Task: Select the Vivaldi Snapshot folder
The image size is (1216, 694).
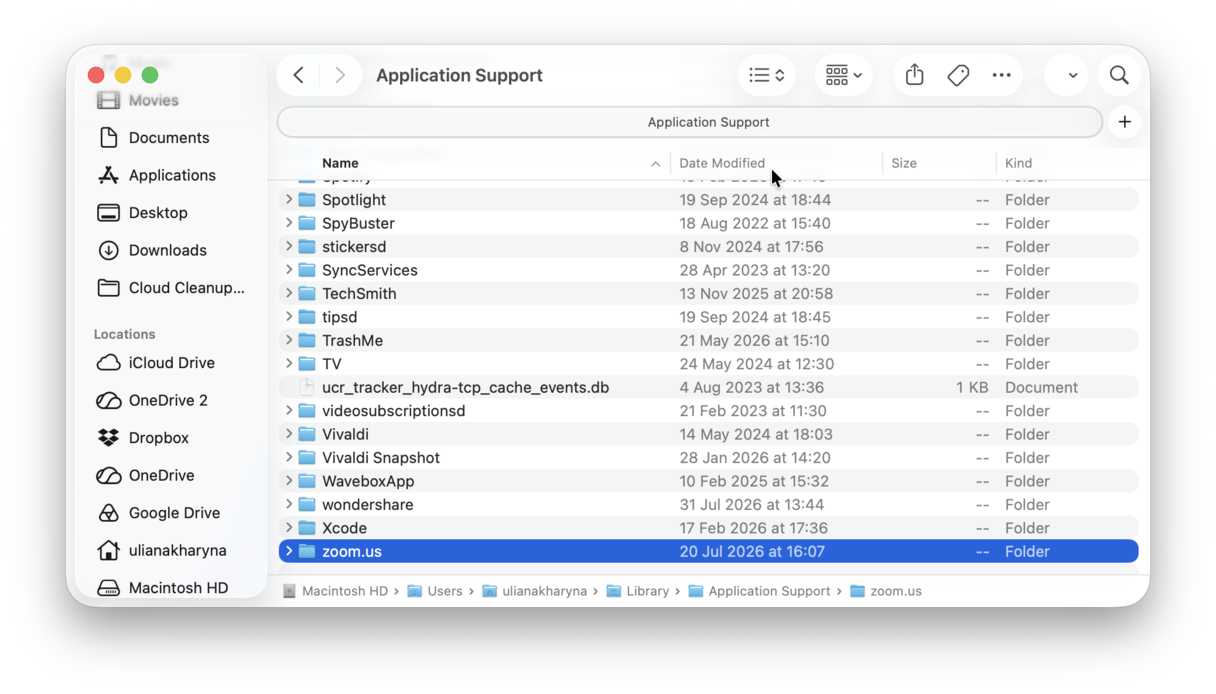Action: tap(708, 458)
